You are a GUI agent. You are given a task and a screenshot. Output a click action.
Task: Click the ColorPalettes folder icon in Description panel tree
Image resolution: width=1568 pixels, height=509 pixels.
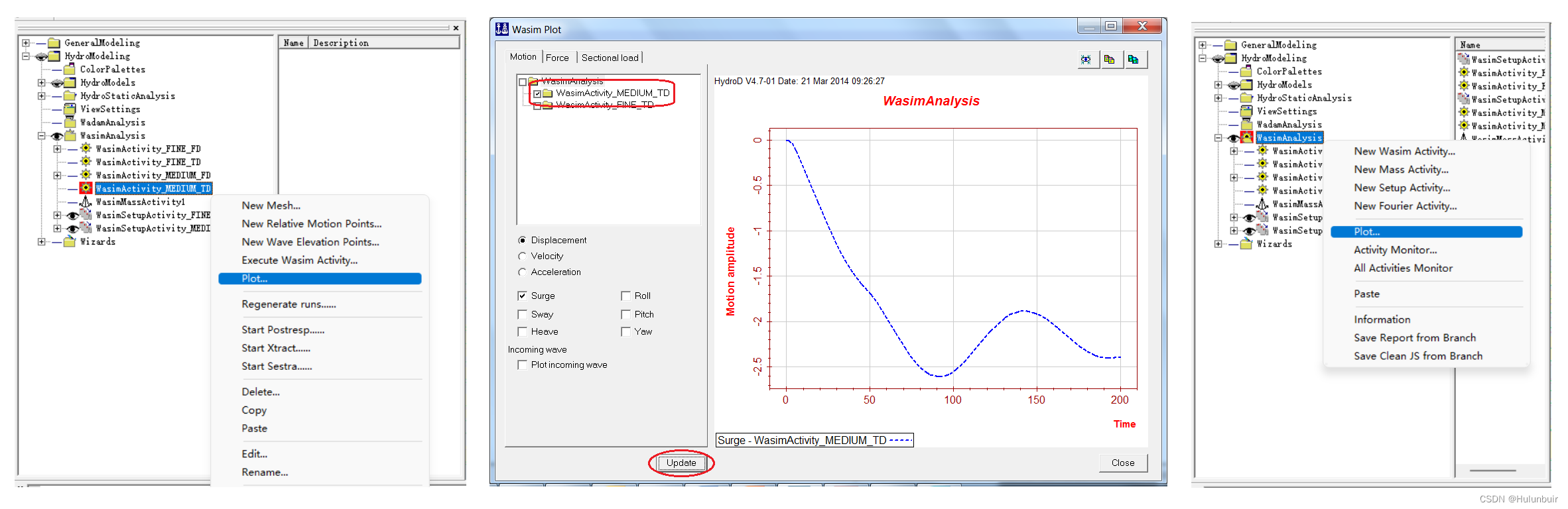pyautogui.click(x=70, y=69)
